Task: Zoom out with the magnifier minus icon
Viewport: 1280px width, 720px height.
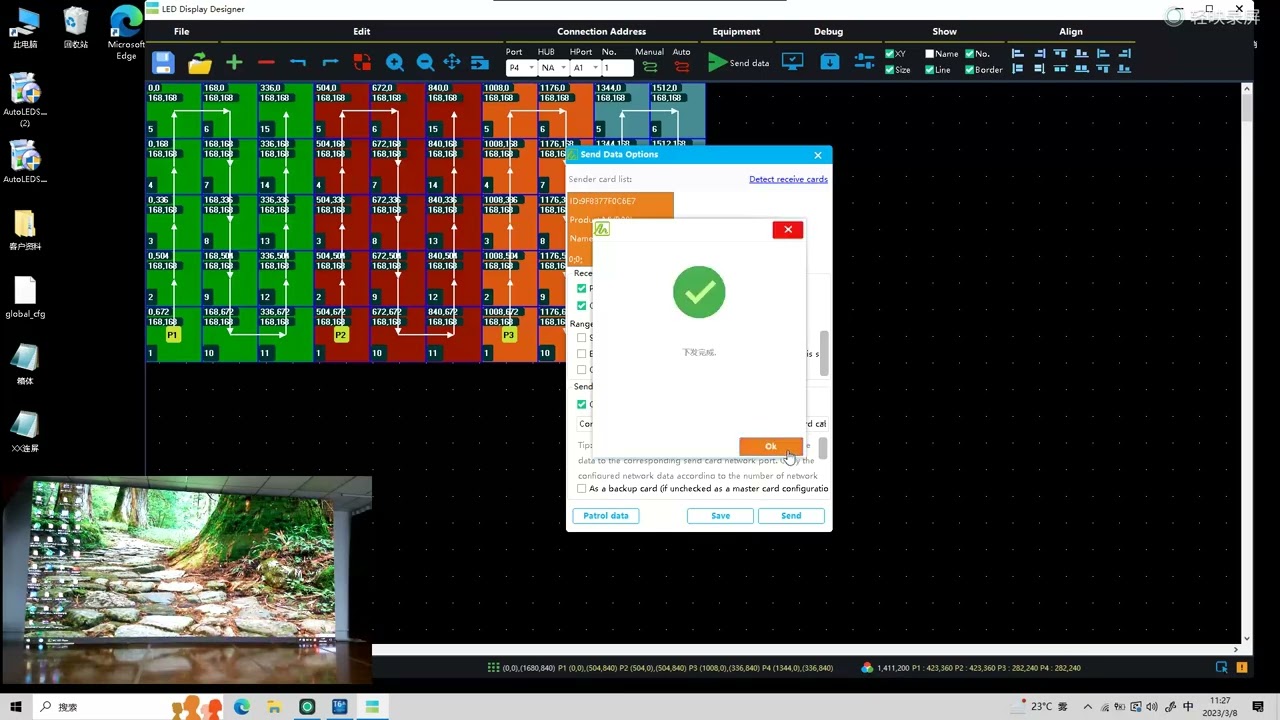Action: [425, 63]
